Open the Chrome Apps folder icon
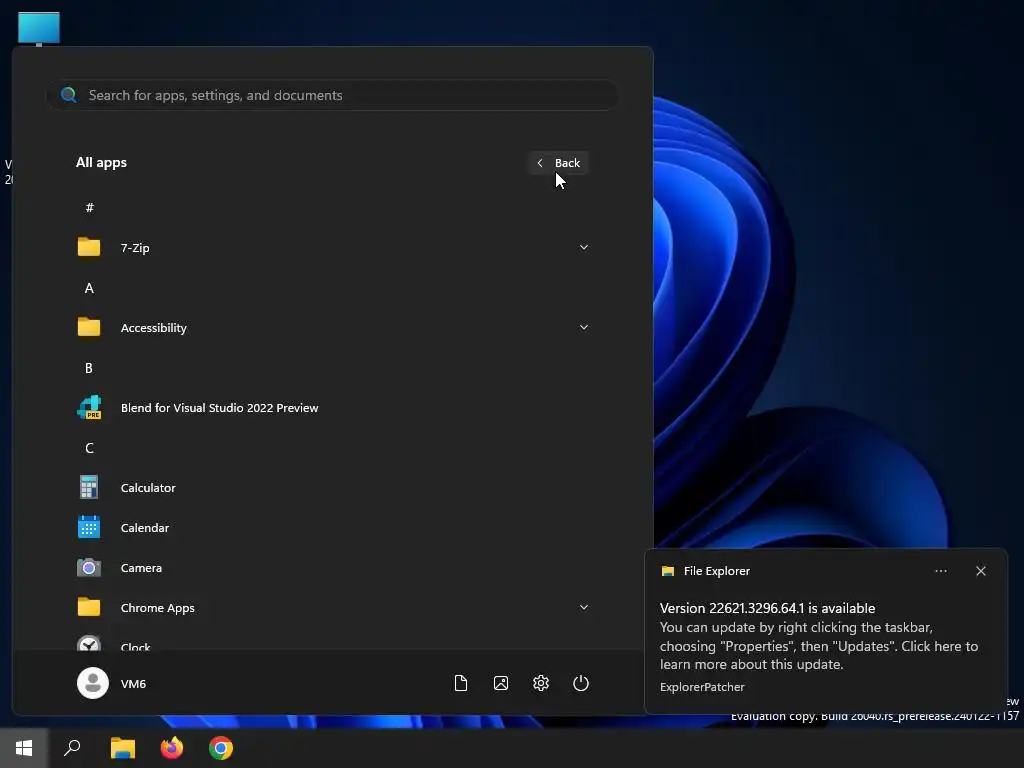Image resolution: width=1024 pixels, height=768 pixels. point(89,607)
